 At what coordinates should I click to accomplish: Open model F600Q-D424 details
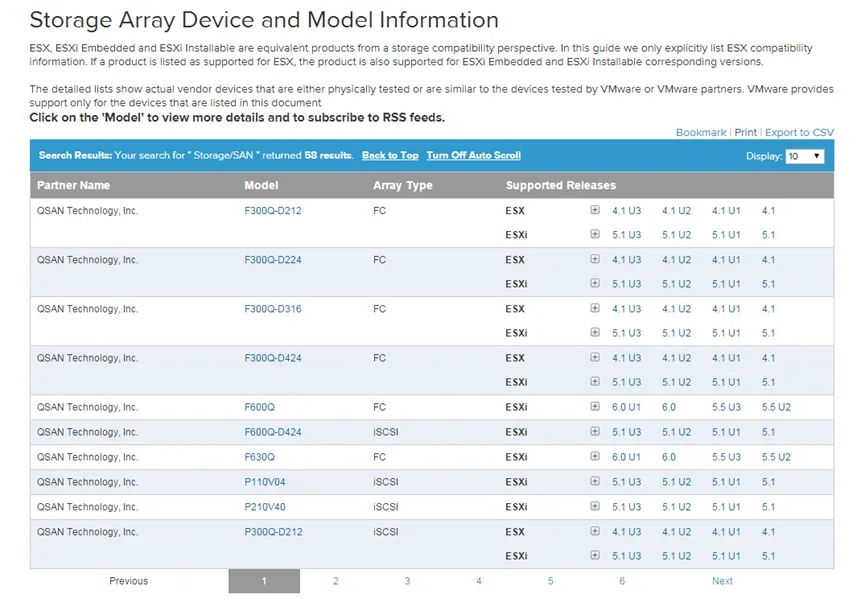click(x=273, y=432)
